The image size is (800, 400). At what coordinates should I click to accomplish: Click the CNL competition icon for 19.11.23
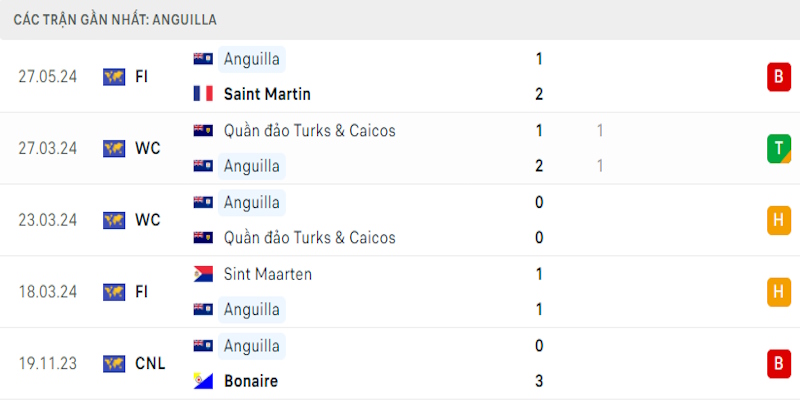[113, 364]
